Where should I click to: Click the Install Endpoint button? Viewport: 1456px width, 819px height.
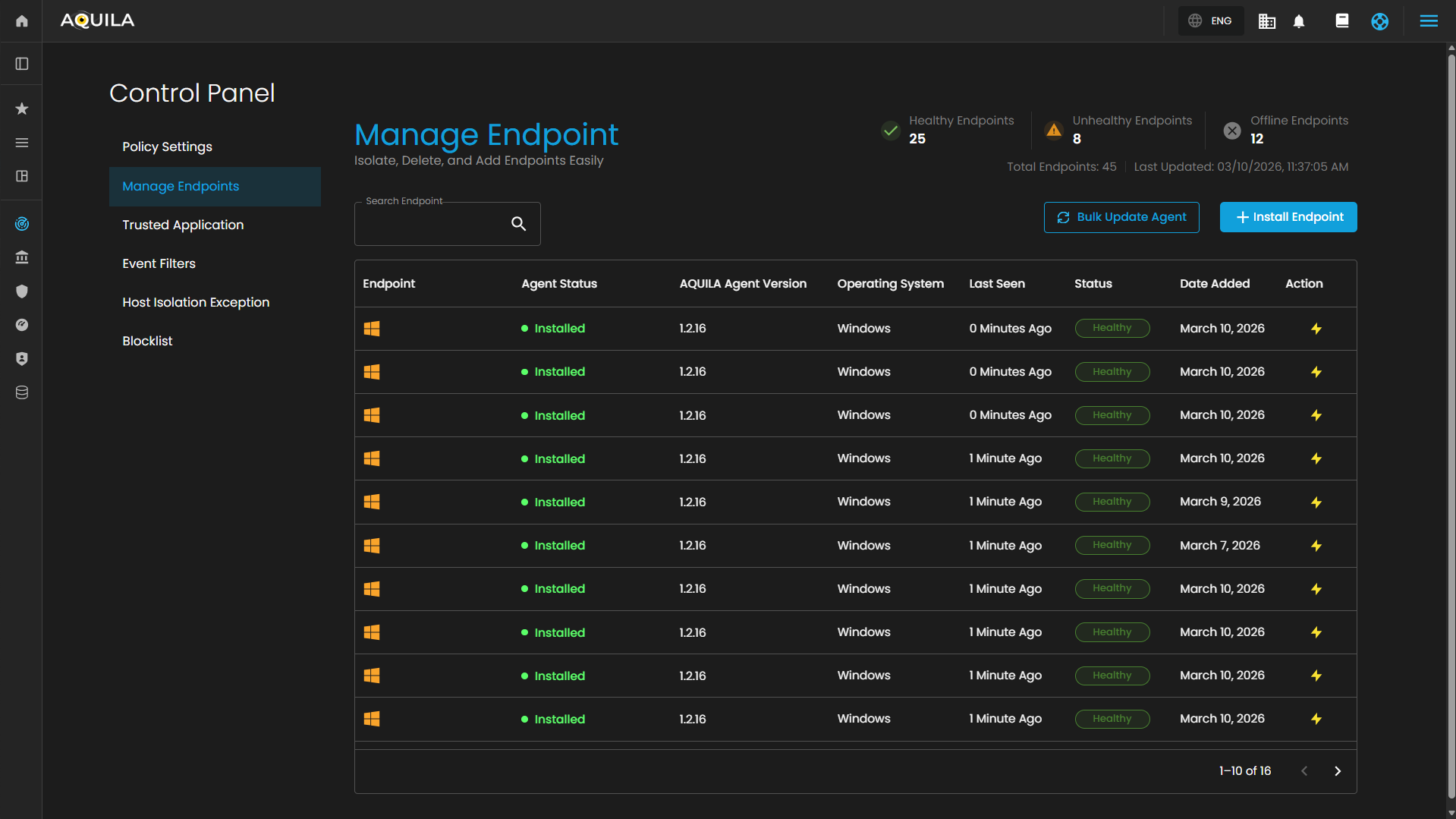[1288, 217]
